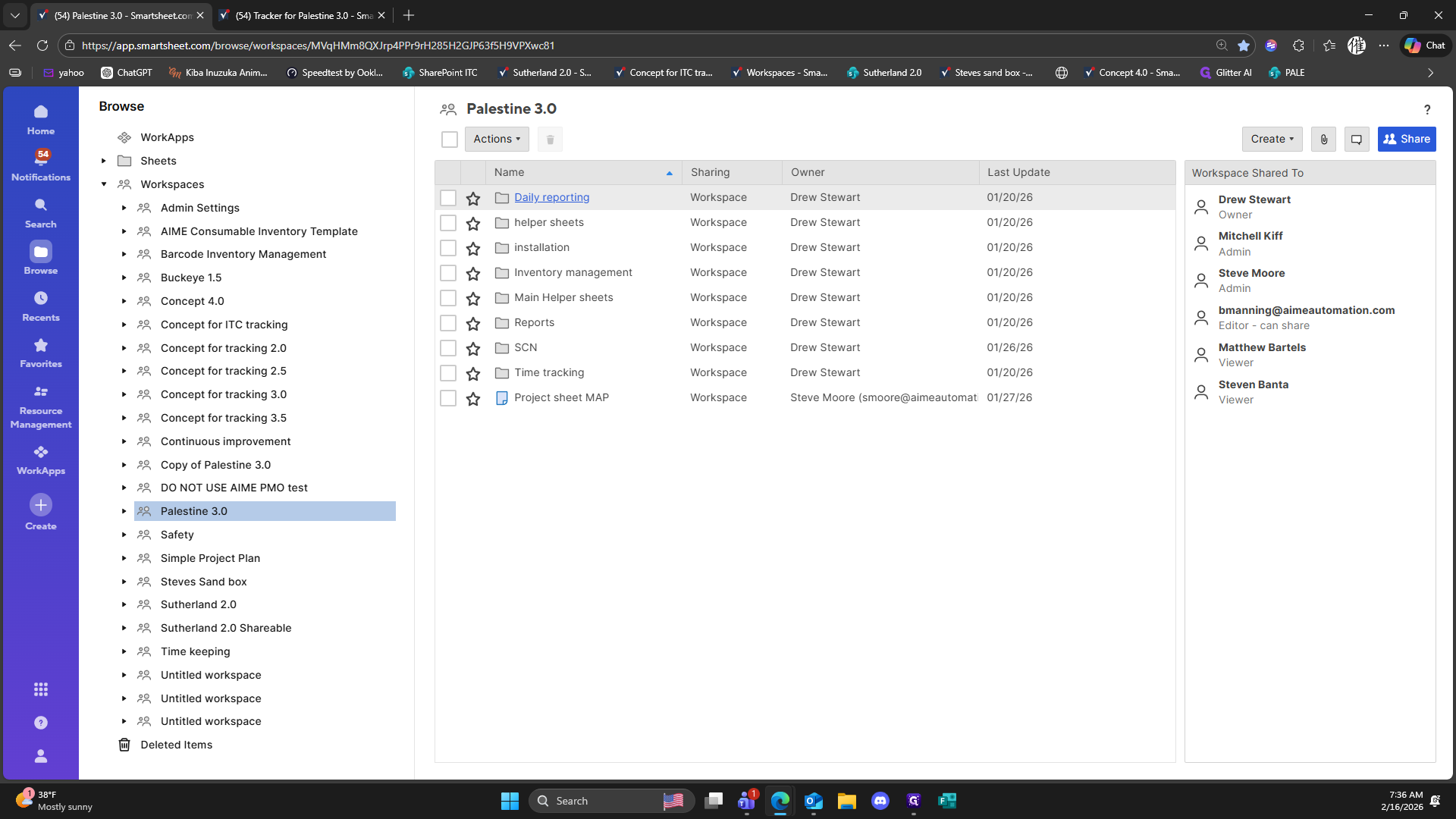
Task: Click the trash delete icon near Actions
Action: coord(551,140)
